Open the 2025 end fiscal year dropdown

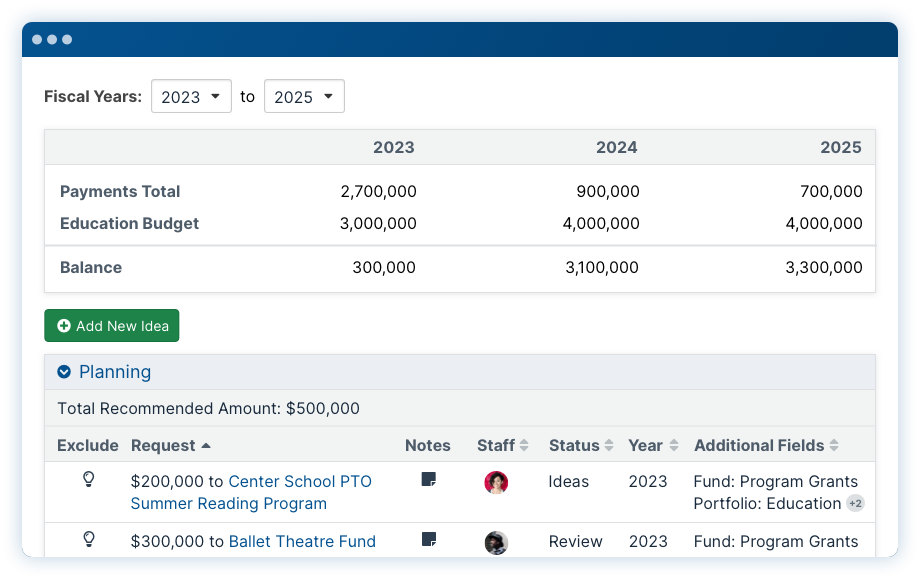[x=304, y=96]
